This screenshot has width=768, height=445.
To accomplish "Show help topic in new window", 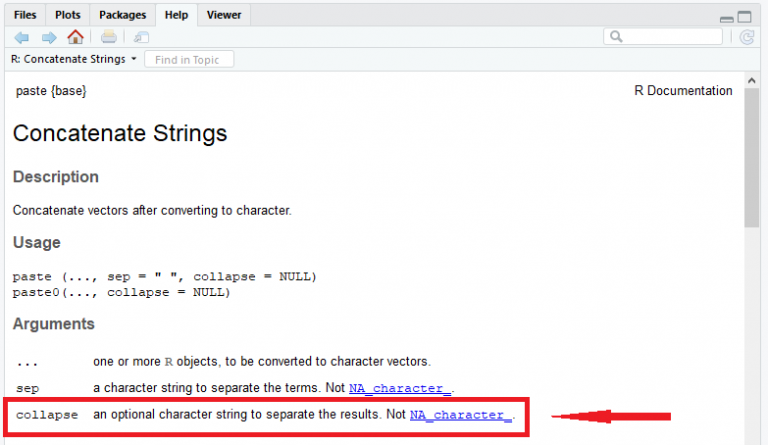I will (142, 37).
